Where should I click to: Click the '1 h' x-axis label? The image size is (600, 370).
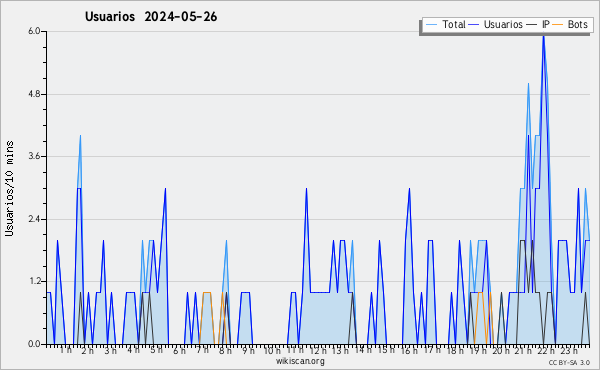tap(65, 350)
